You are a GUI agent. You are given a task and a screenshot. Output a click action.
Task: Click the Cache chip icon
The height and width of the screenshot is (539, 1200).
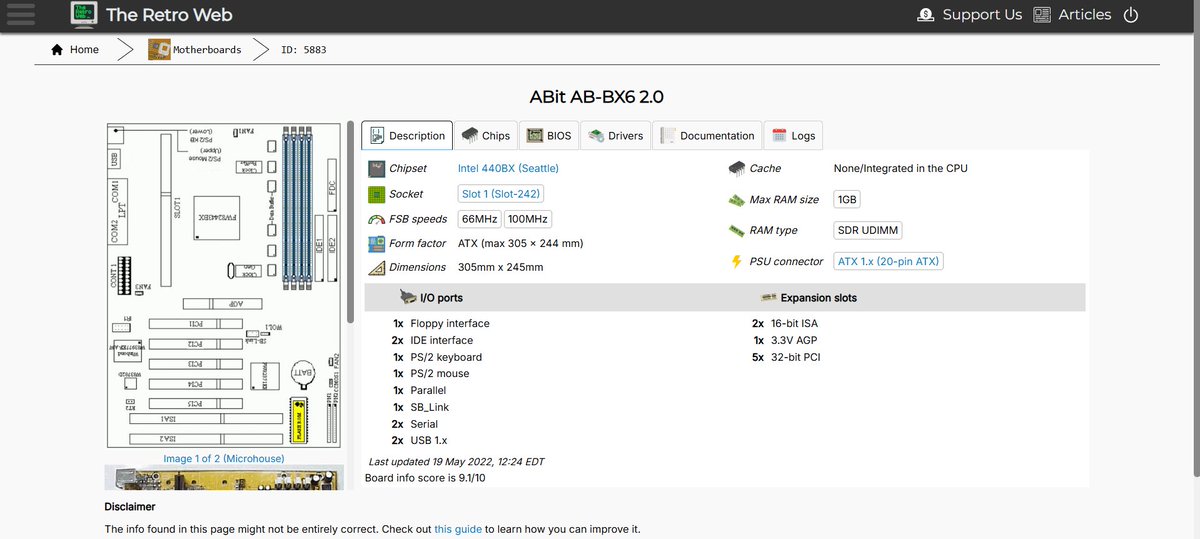pos(736,168)
